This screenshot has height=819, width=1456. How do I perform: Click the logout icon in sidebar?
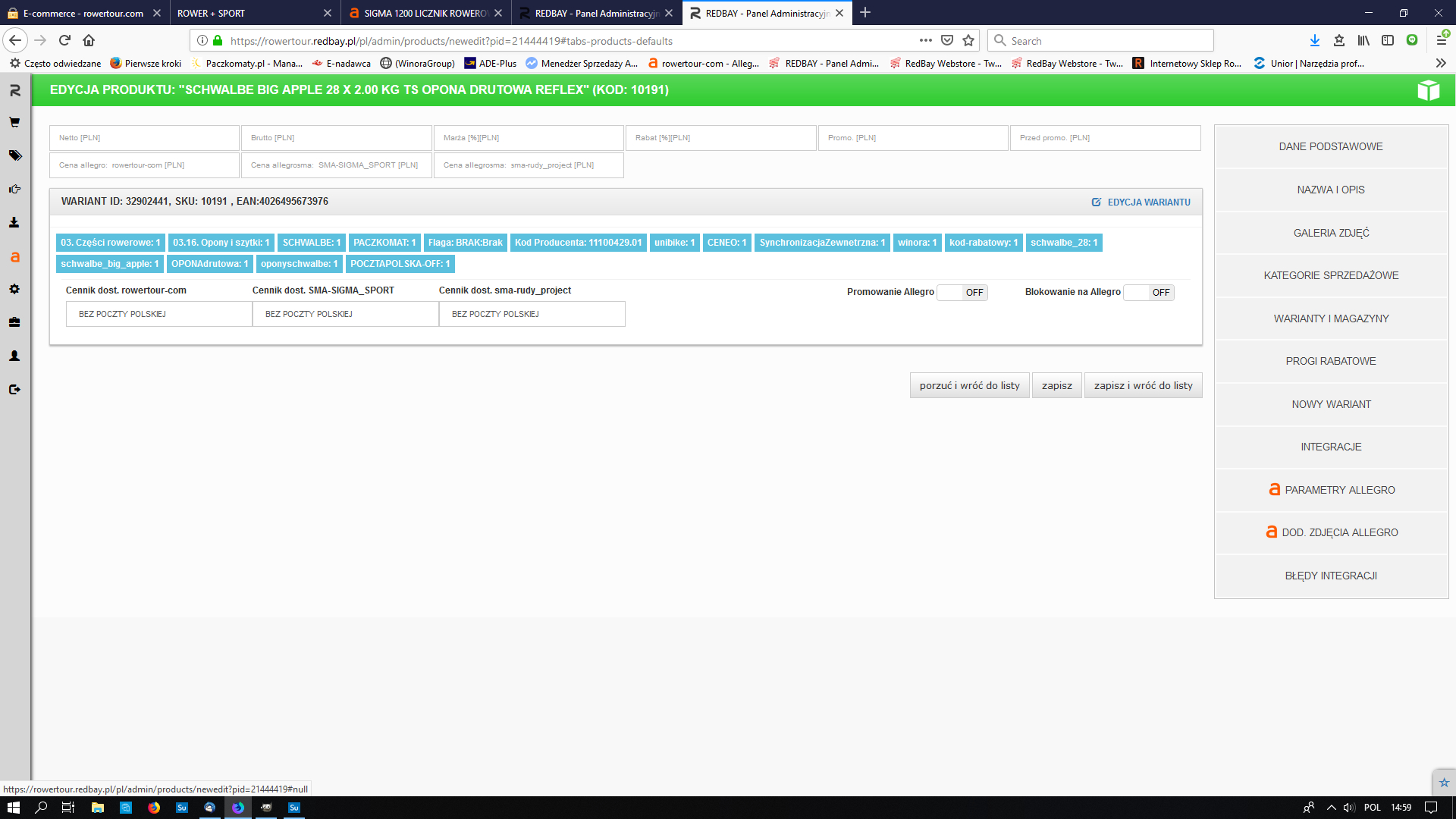point(14,389)
